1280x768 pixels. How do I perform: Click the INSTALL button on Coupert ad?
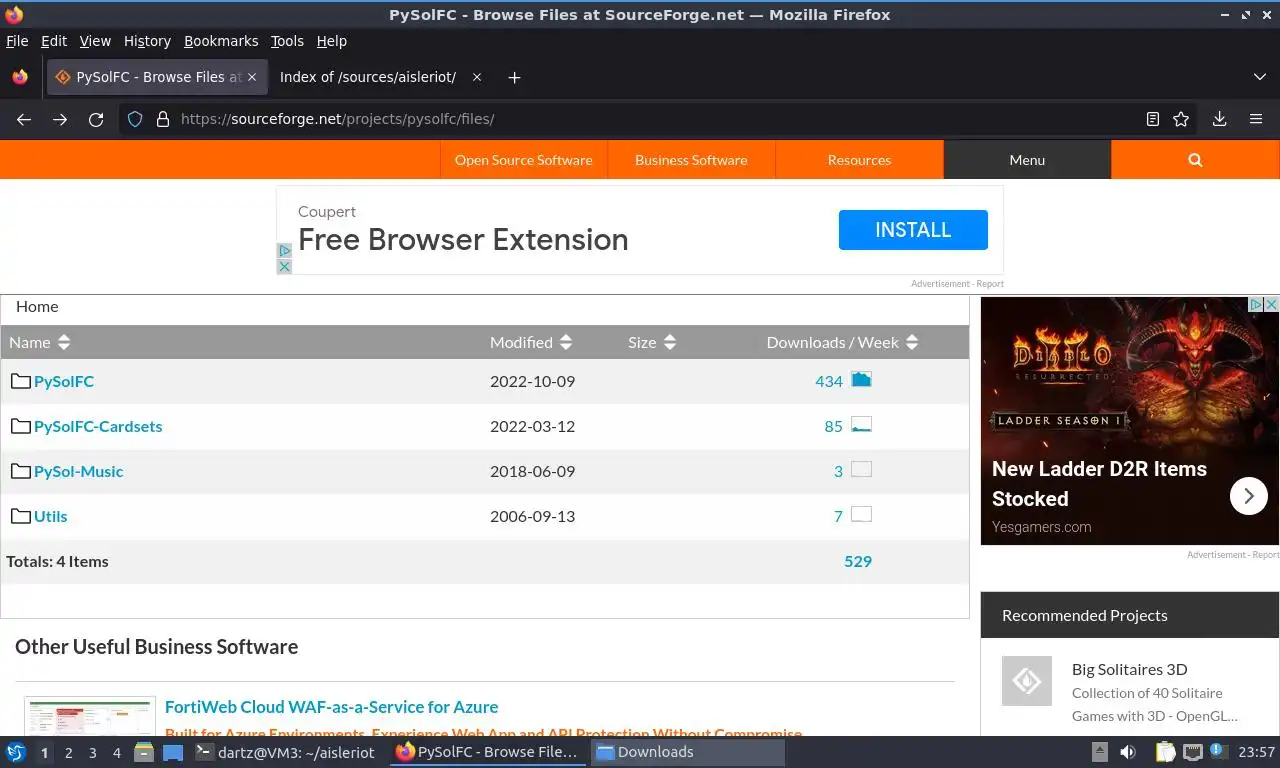pyautogui.click(x=913, y=230)
